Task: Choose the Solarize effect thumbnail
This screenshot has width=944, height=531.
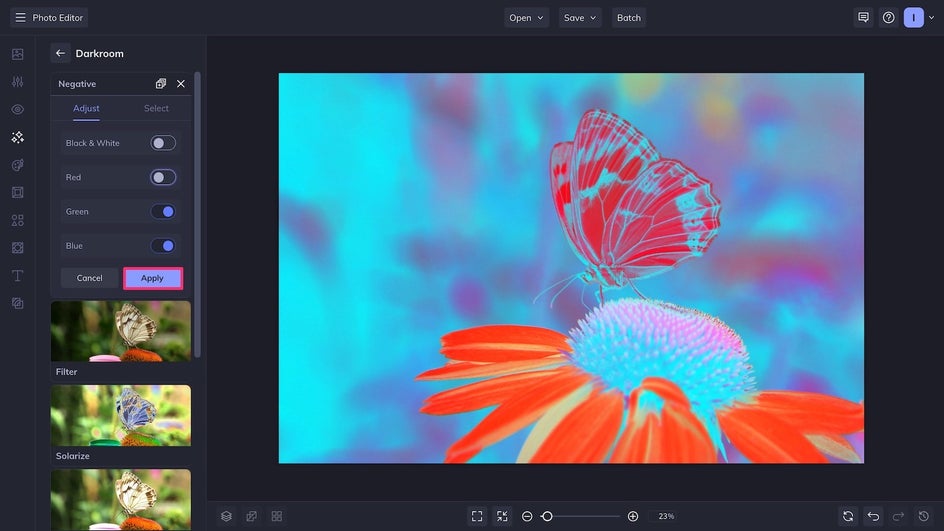Action: [x=121, y=415]
